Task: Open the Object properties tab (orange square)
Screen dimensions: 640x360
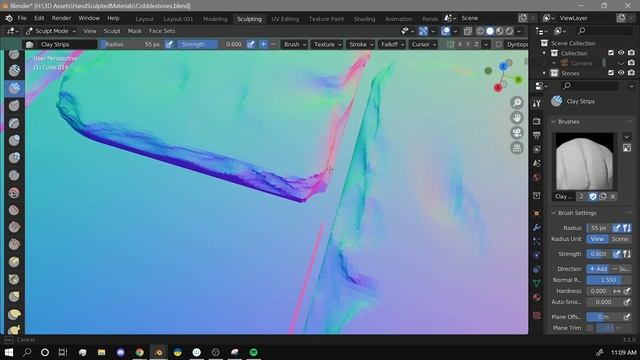Action: [537, 213]
